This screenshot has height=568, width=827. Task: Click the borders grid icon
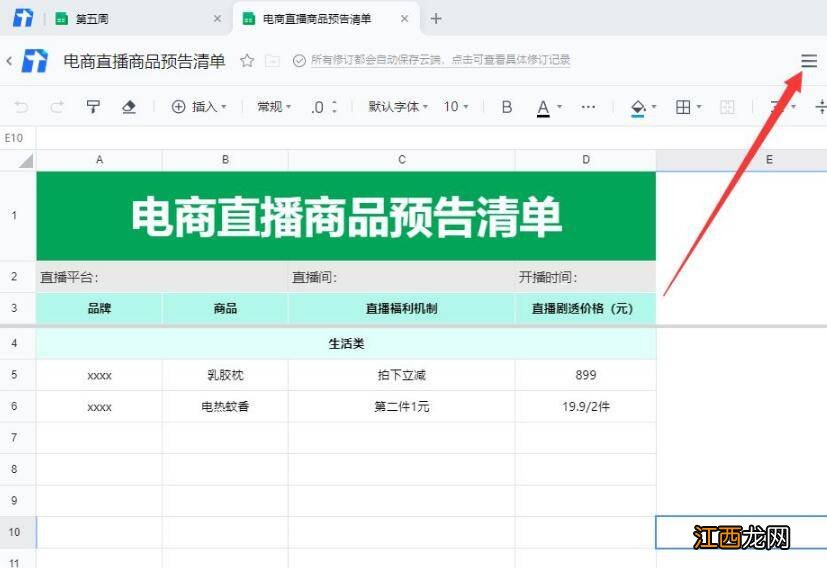[682, 107]
